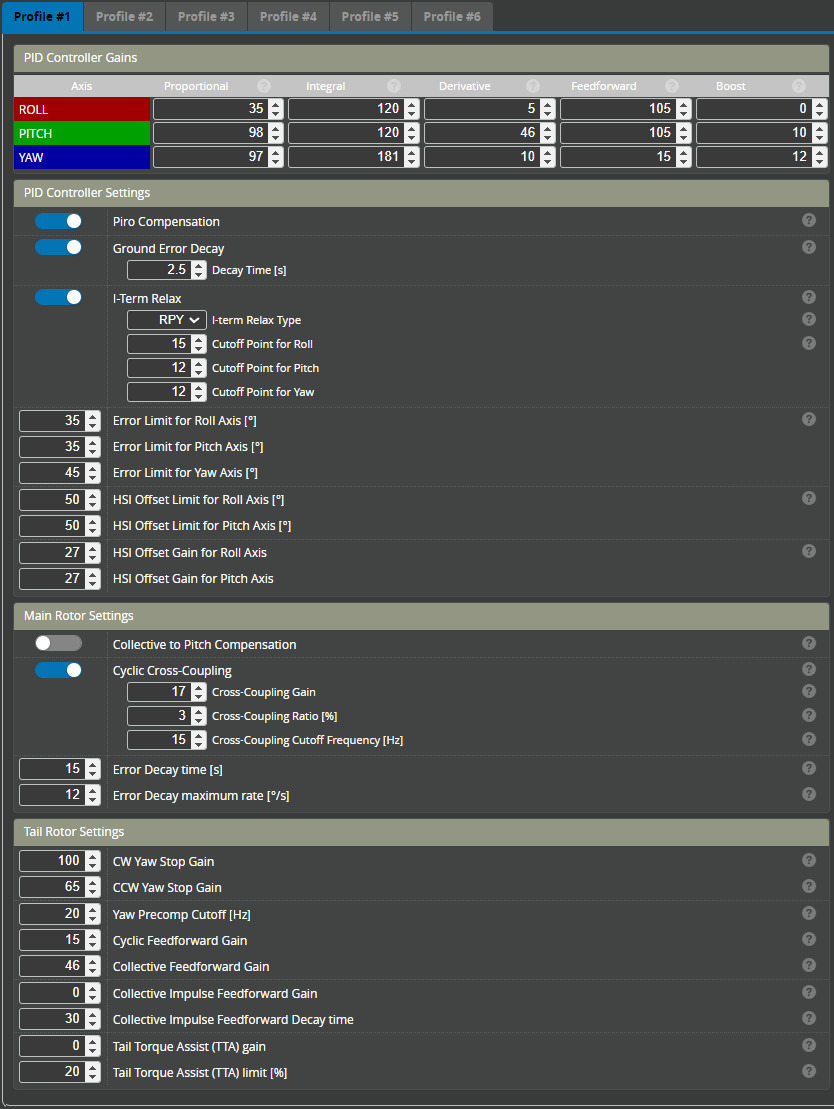The width and height of the screenshot is (834, 1109).
Task: Open help for Ground Error Decay
Action: point(808,246)
